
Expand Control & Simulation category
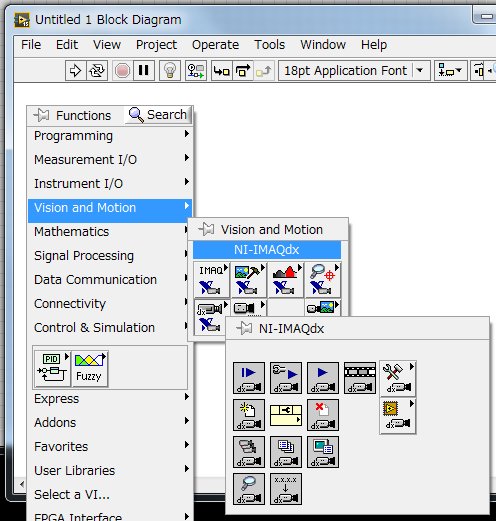(109, 328)
